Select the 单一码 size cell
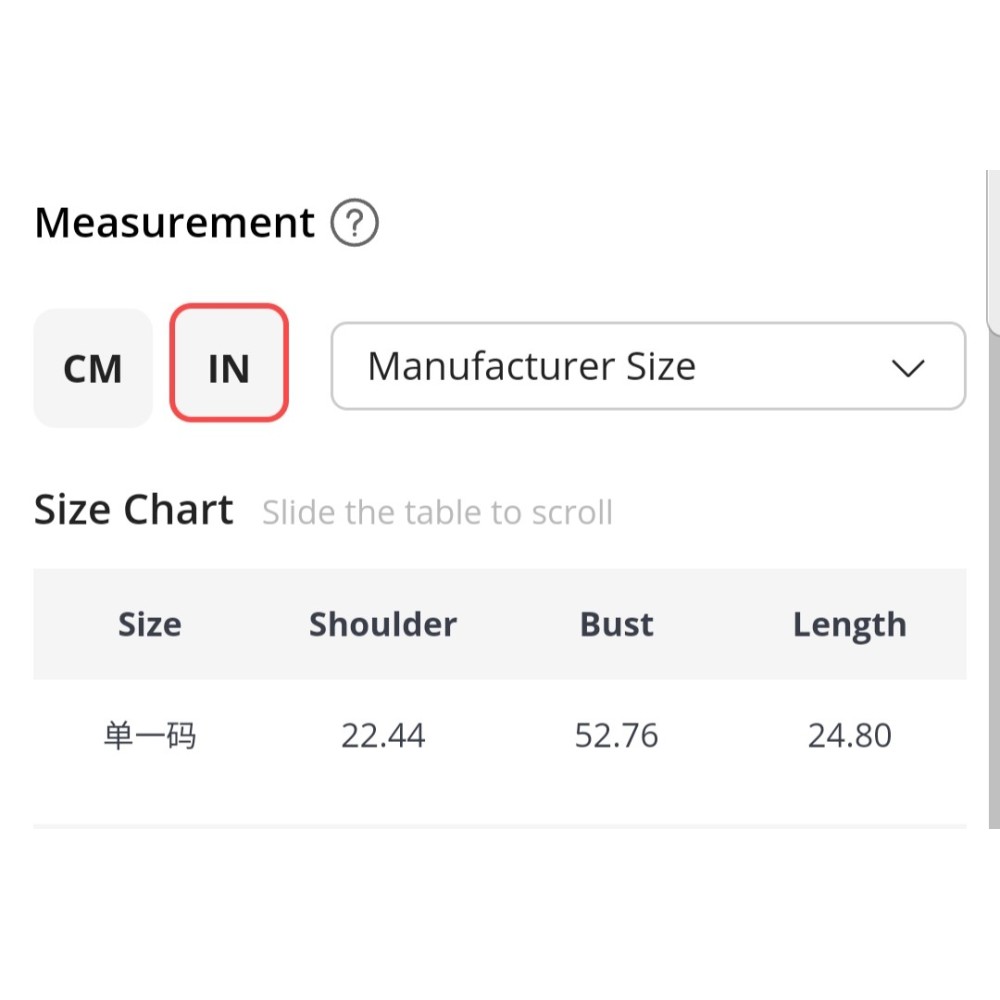This screenshot has width=1000, height=1000. 150,736
